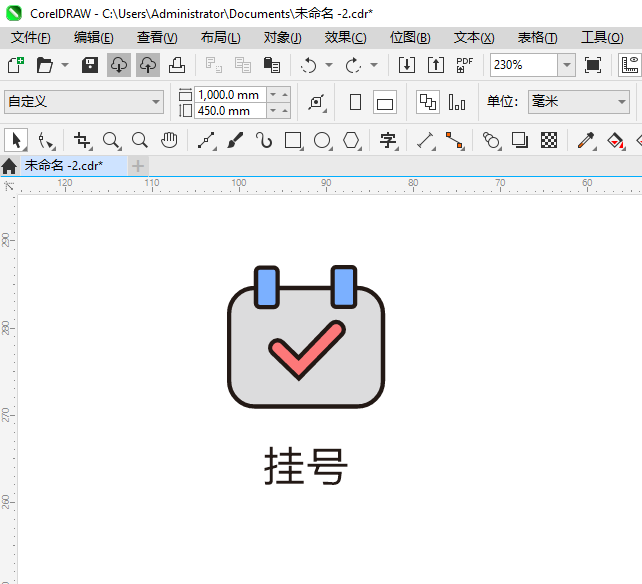Open the Undo history dropdown arrow

tap(329, 65)
